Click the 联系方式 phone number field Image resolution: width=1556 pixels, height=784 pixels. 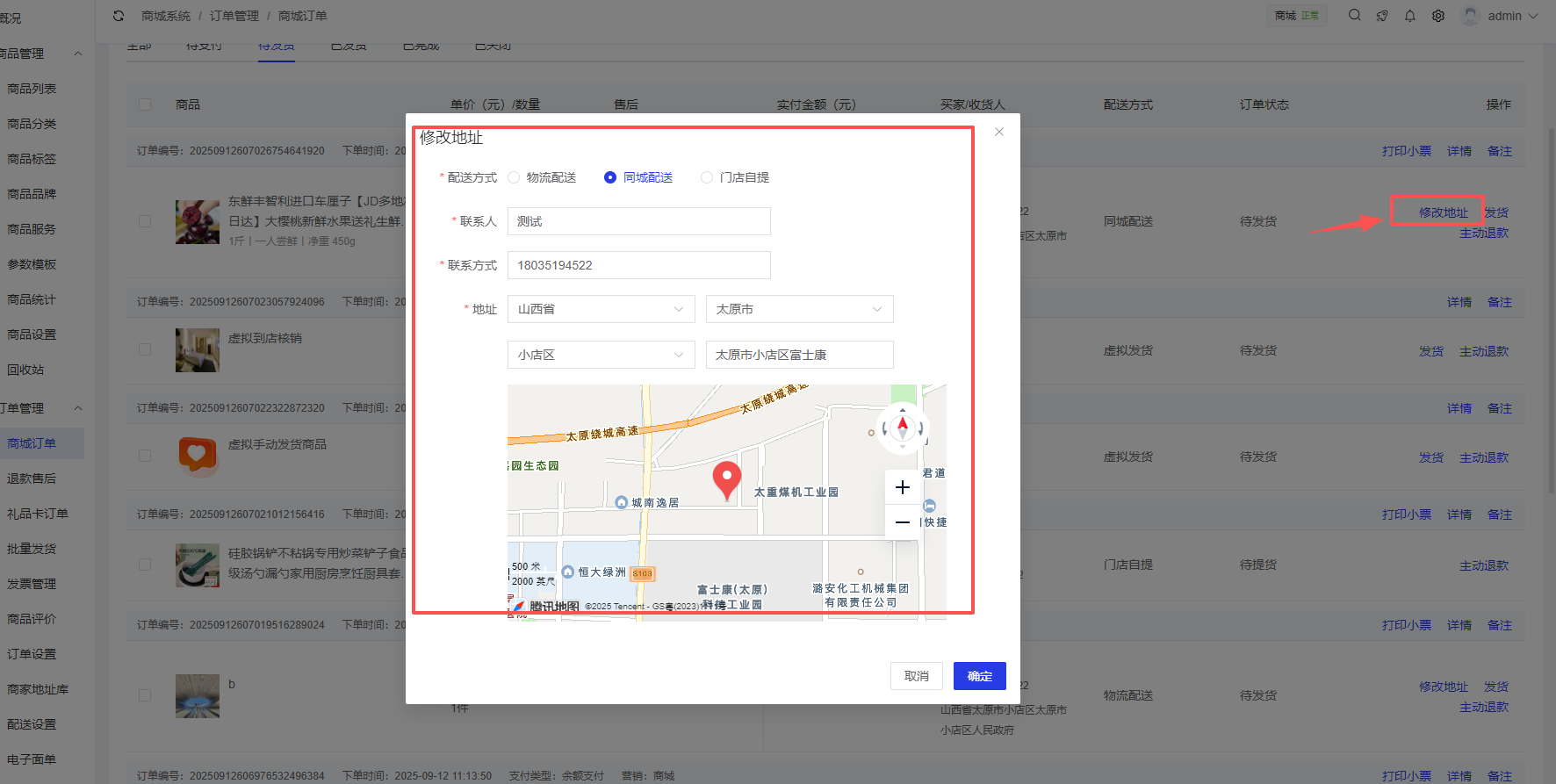638,265
